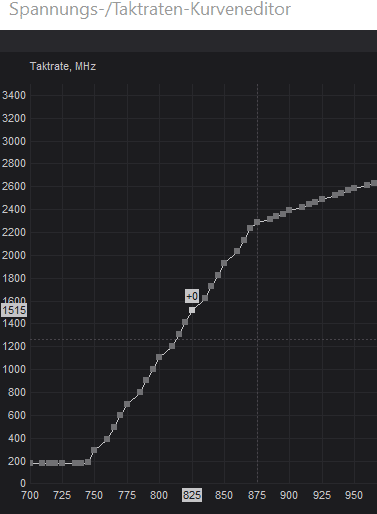The width and height of the screenshot is (377, 514).
Task: Select the curve point at 875 mV
Action: point(257,222)
